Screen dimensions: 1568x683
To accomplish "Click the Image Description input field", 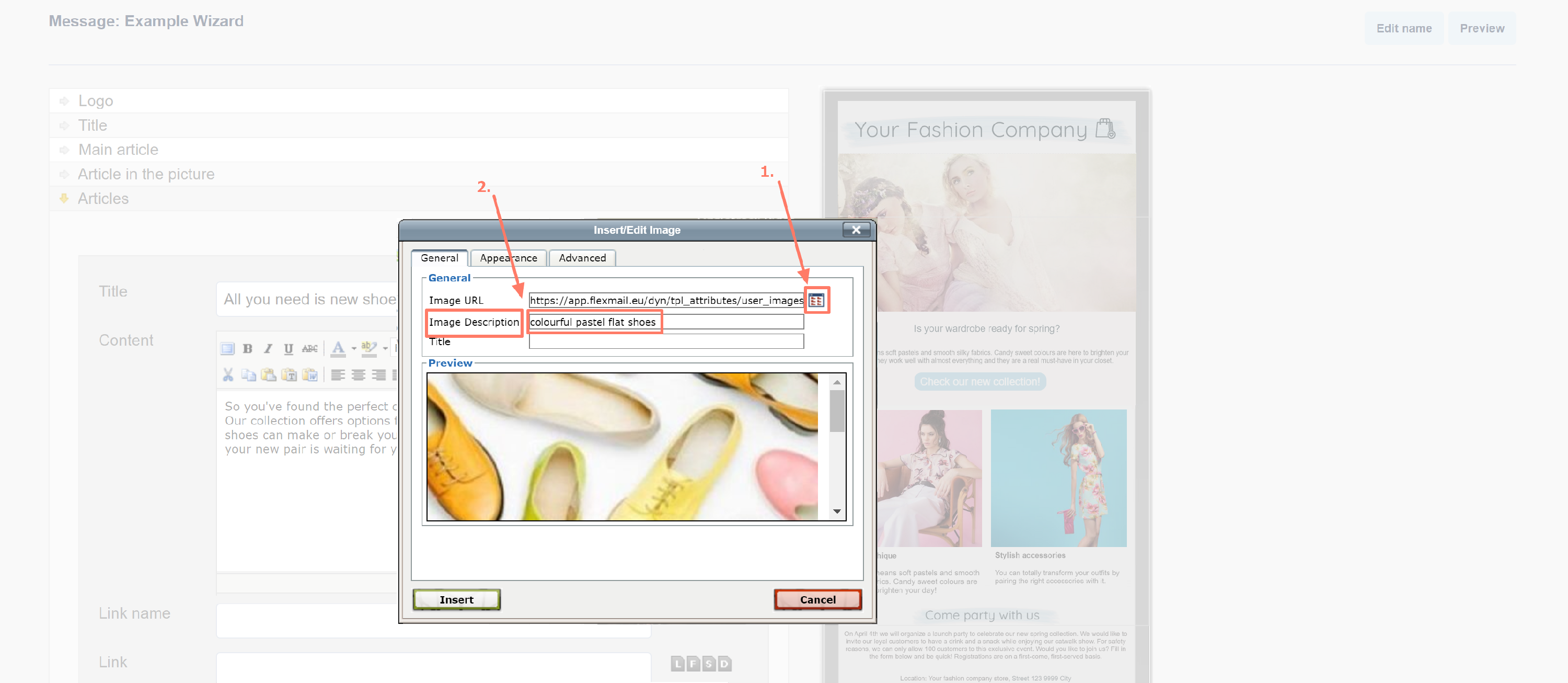I will (666, 322).
